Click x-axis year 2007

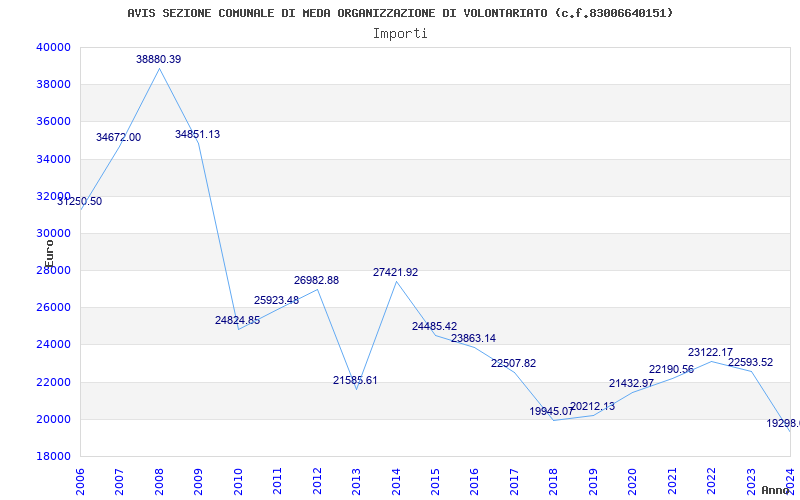tap(119, 481)
